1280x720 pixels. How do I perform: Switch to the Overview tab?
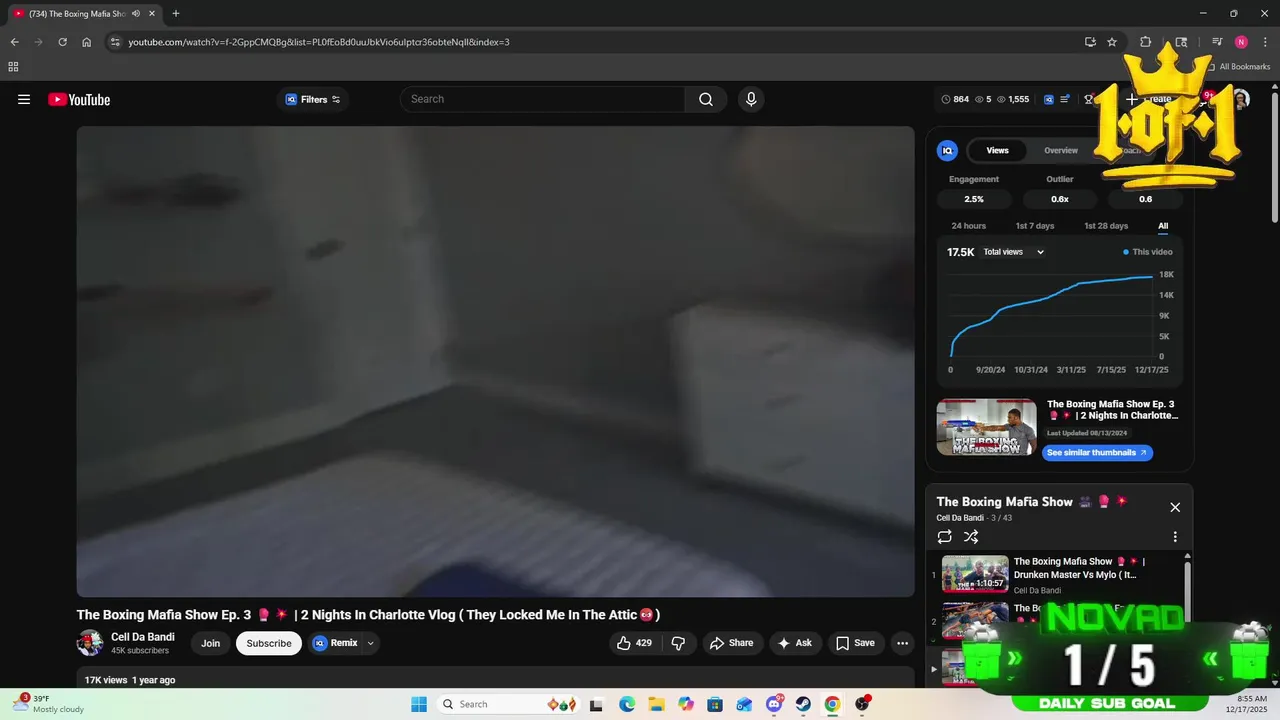pyautogui.click(x=1061, y=150)
